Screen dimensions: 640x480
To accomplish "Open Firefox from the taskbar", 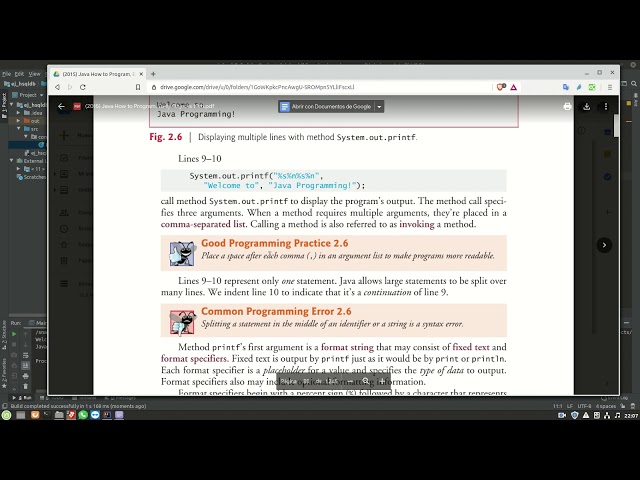I will pyautogui.click(x=35, y=415).
